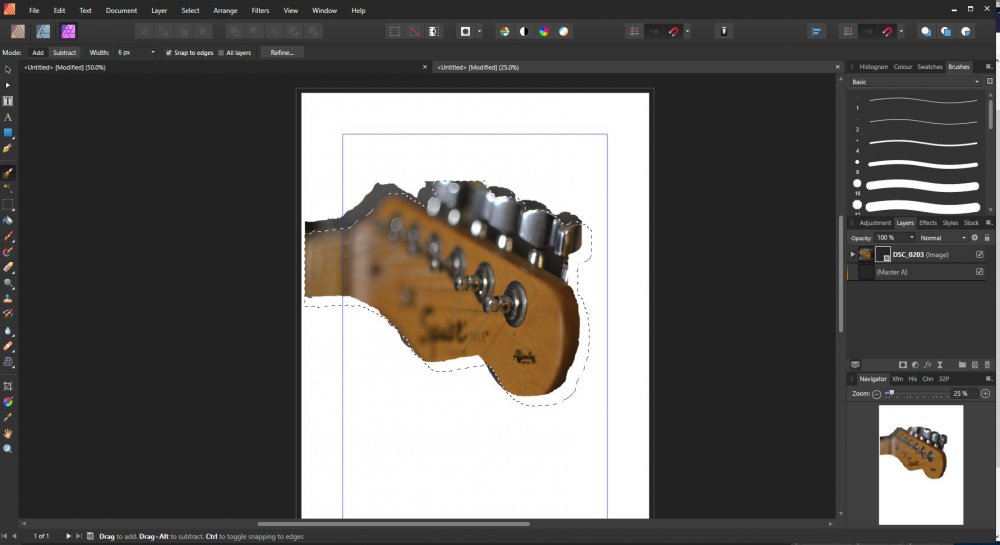Open the Normal blend mode dropdown

click(944, 238)
